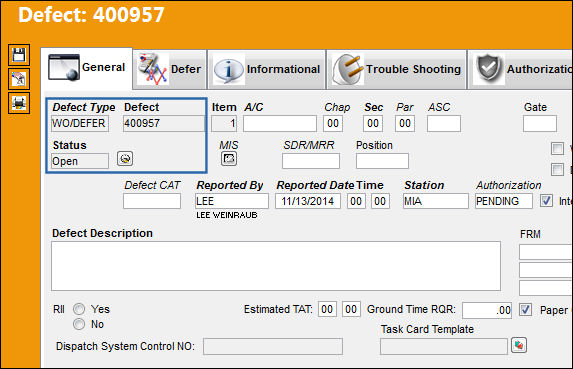This screenshot has height=369, width=573.
Task: Open the Trouble Shooting tab
Action: pyautogui.click(x=396, y=69)
